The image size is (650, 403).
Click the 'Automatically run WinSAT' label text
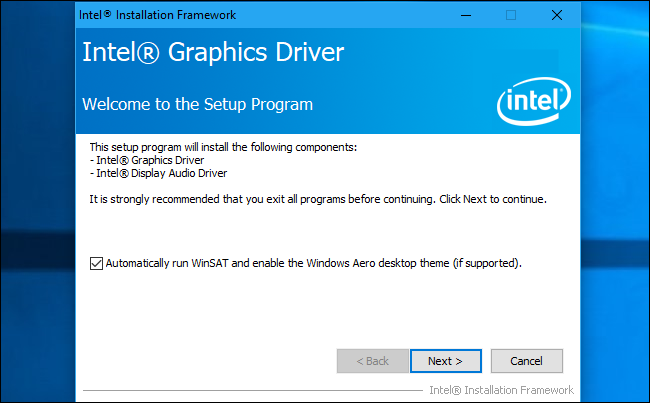(x=313, y=264)
